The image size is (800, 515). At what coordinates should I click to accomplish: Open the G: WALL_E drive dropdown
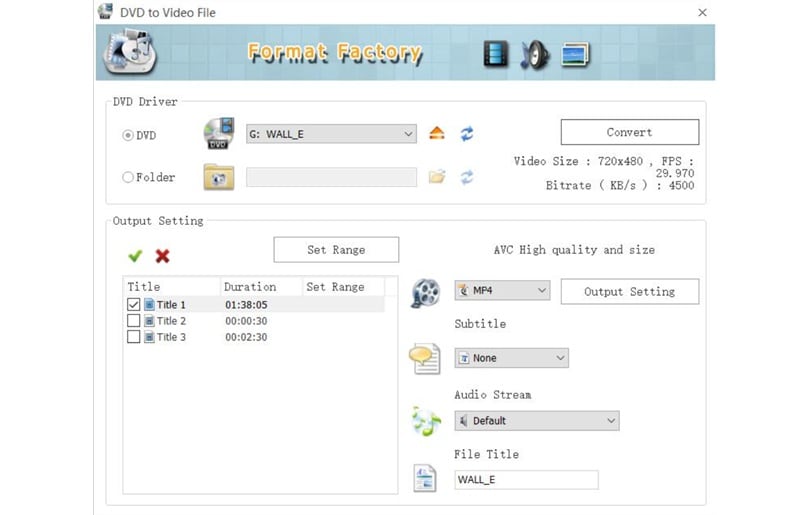[331, 134]
